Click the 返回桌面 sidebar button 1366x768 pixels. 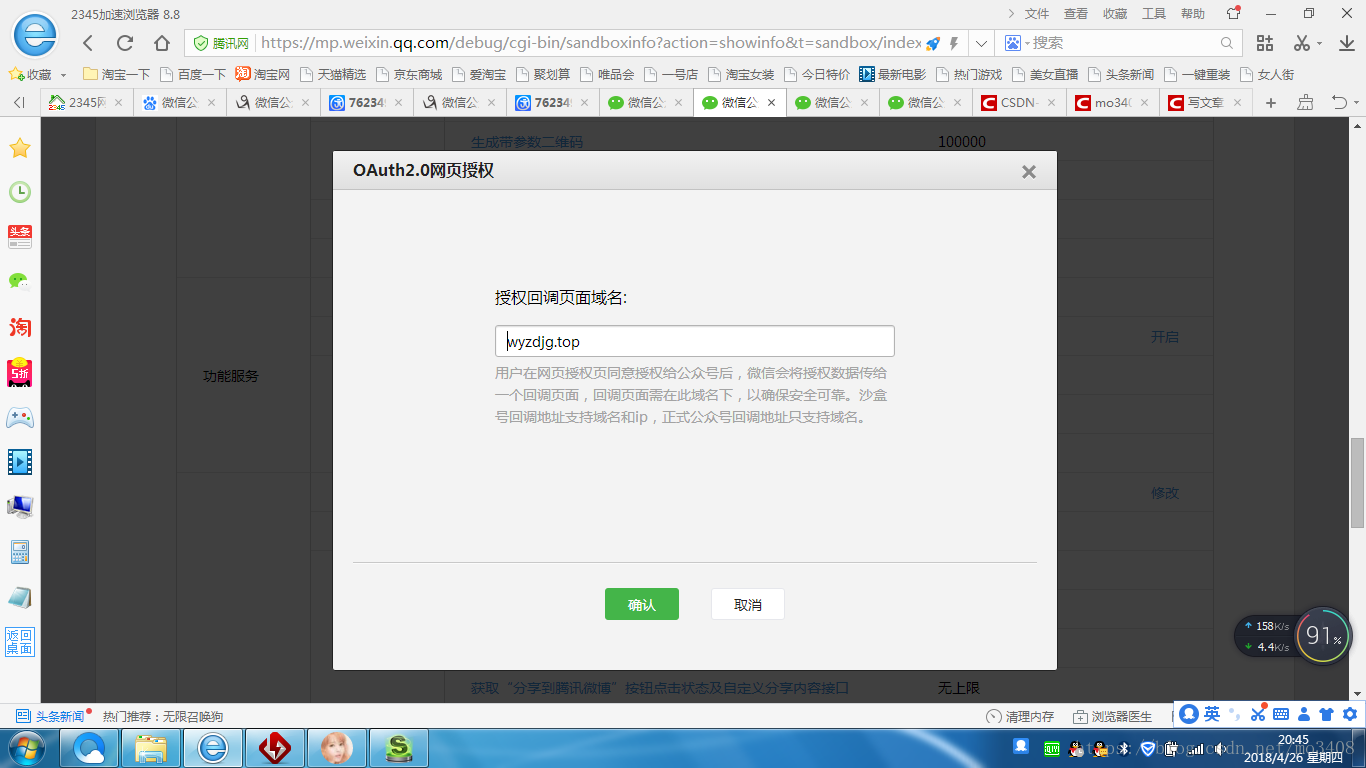click(x=20, y=642)
